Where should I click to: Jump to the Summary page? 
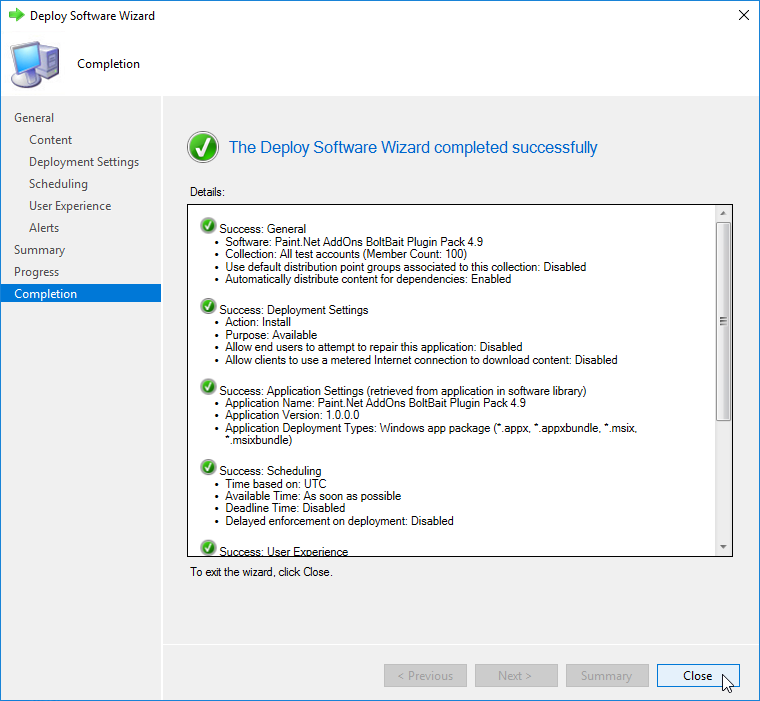[39, 250]
